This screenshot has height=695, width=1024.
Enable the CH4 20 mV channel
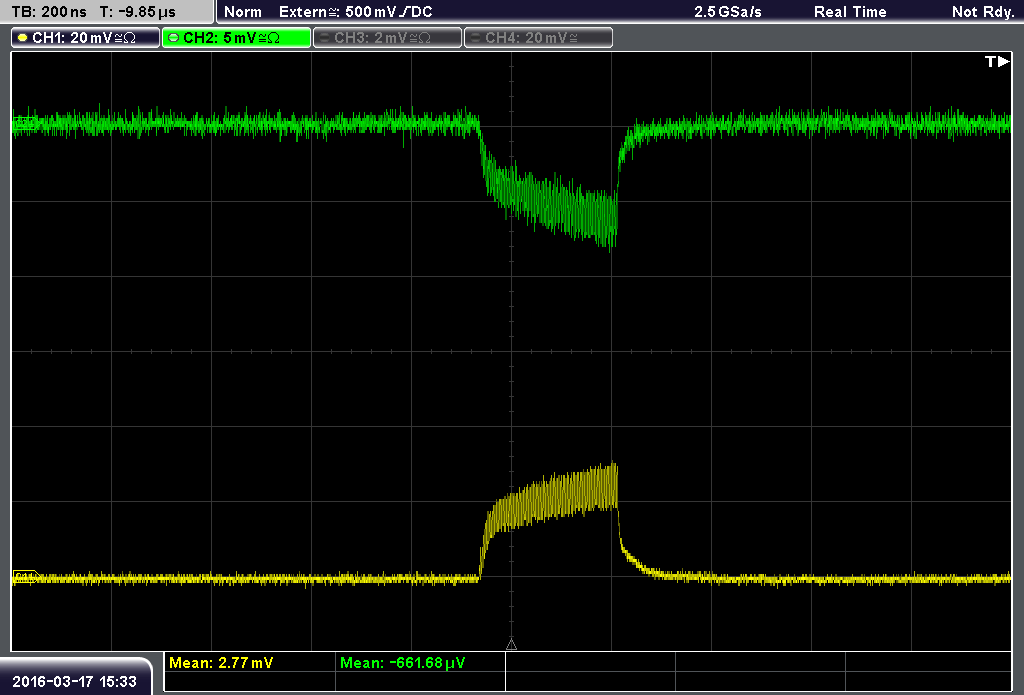(538, 38)
